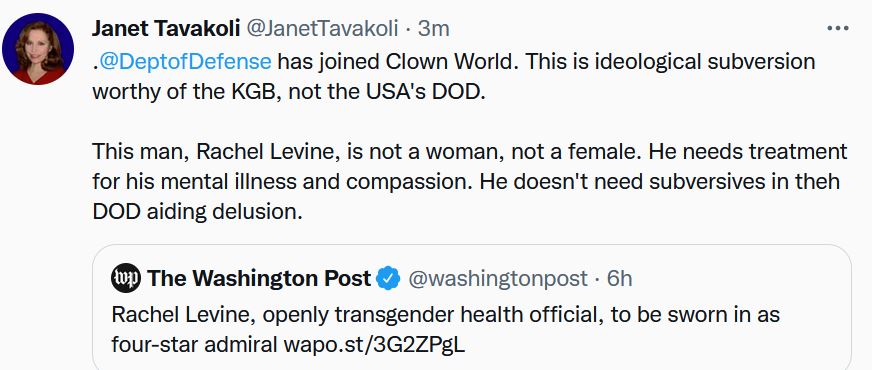Click the 6h timestamp in quoted tweet
Viewport: 872px width, 370px height.
tap(619, 278)
